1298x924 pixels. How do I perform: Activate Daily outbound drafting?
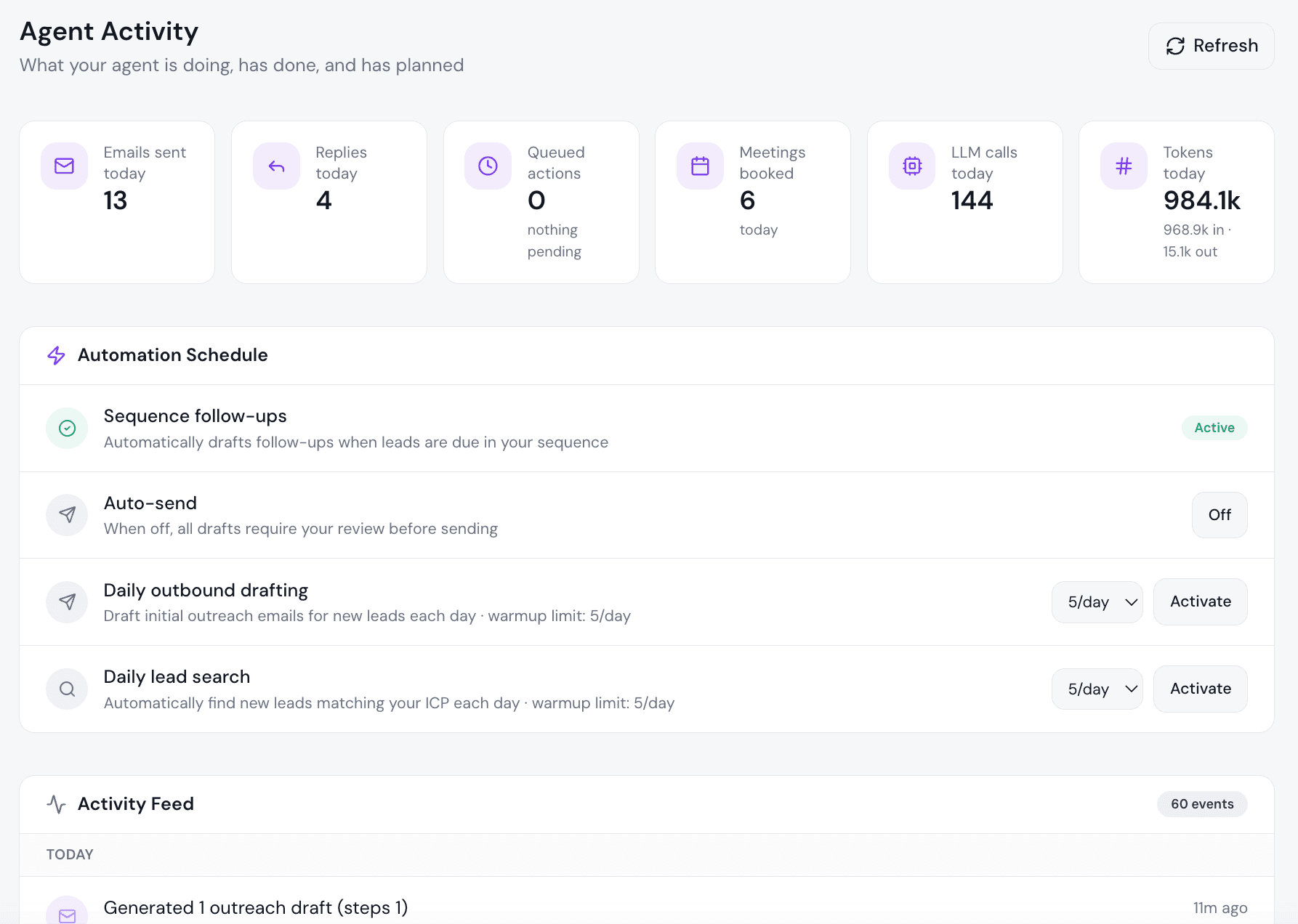pyautogui.click(x=1201, y=602)
